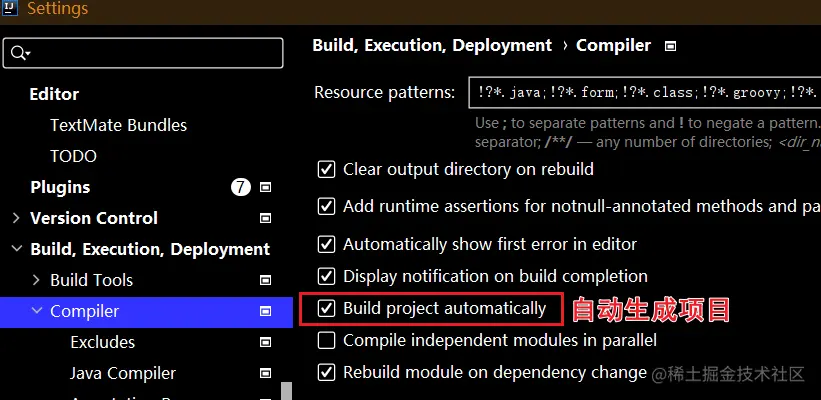Click the plugins update count badge

pos(241,187)
